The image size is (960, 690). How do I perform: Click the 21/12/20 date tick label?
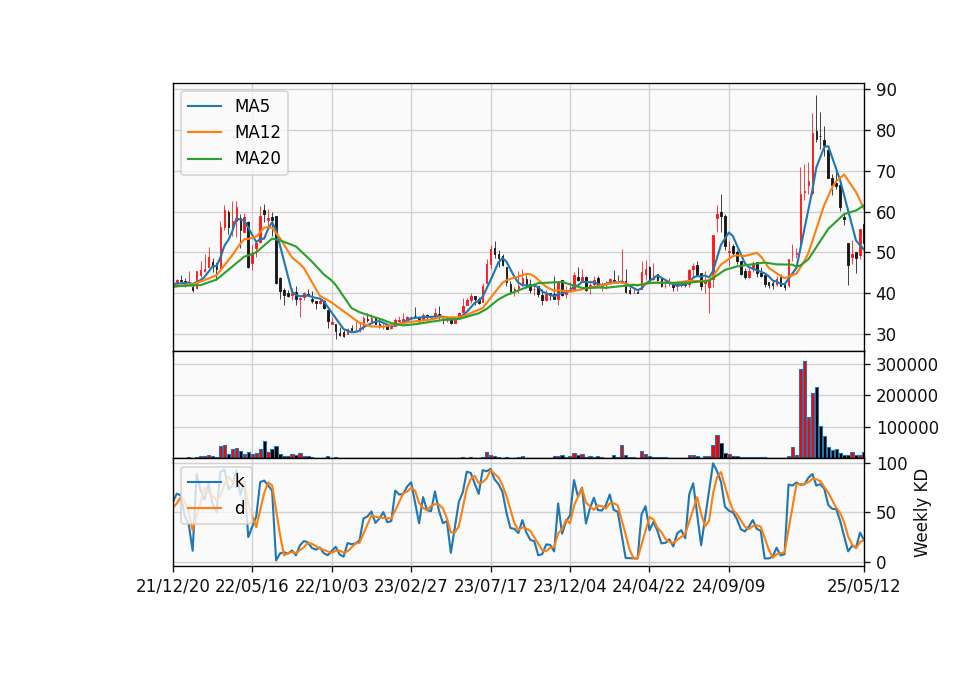[x=173, y=586]
